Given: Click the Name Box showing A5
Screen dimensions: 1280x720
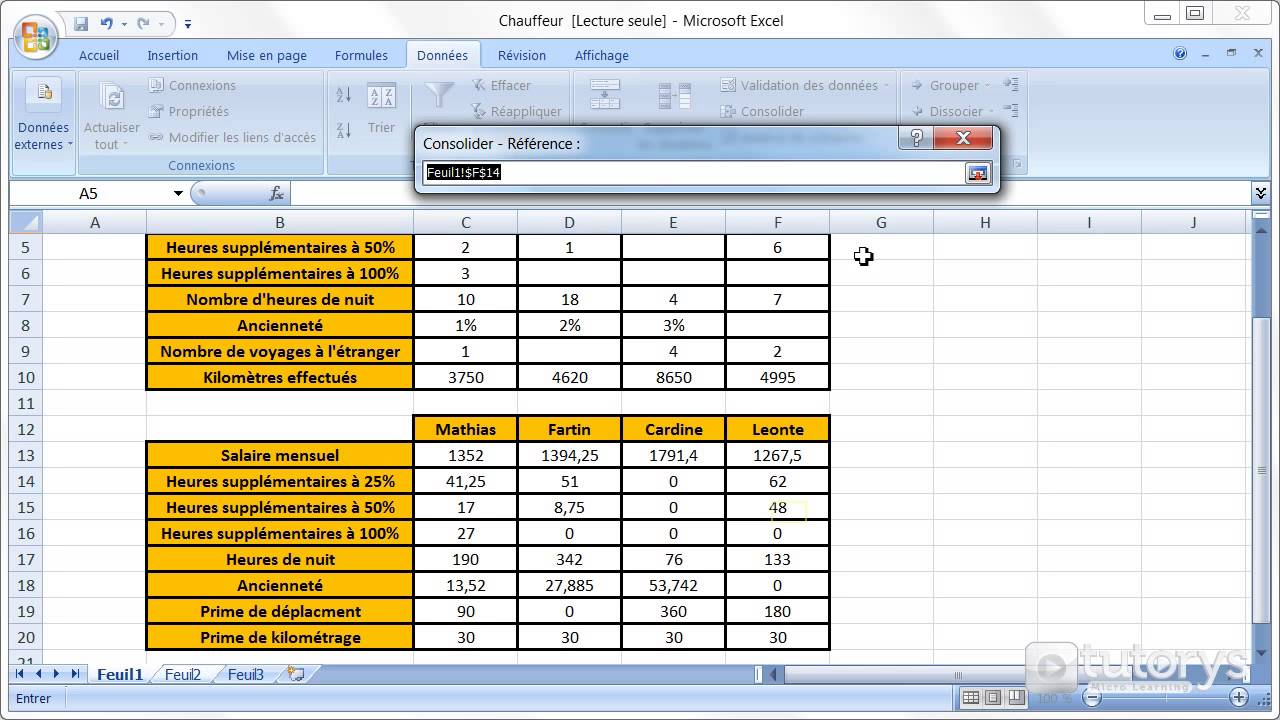Looking at the screenshot, I should click(x=89, y=194).
